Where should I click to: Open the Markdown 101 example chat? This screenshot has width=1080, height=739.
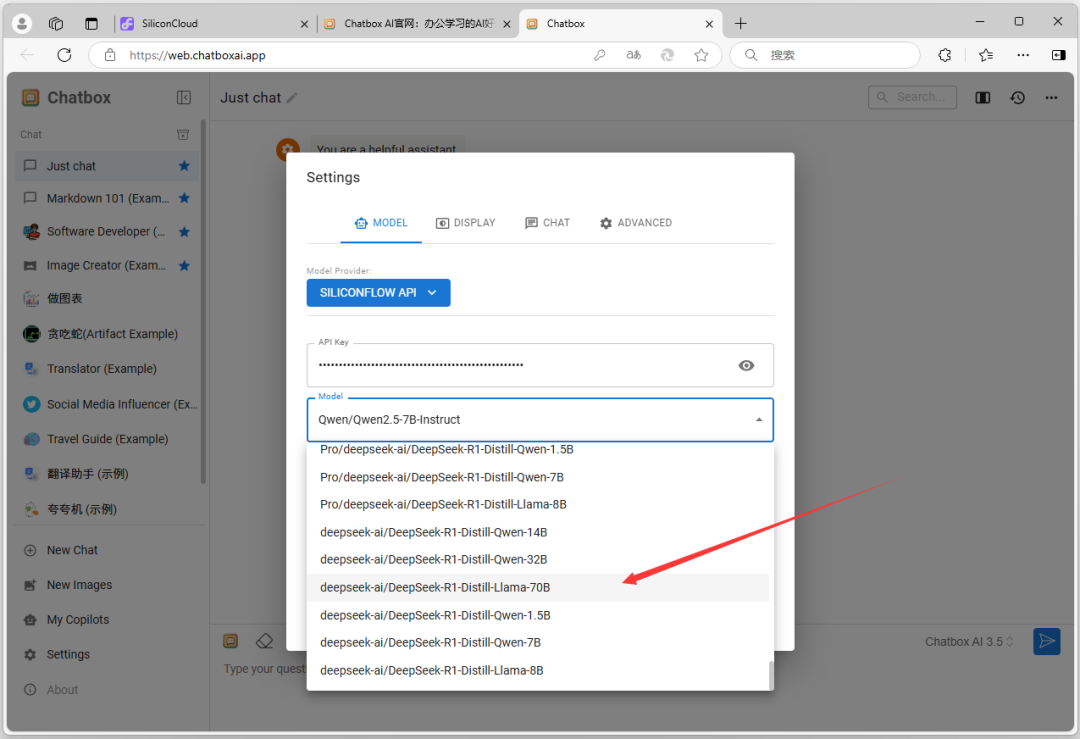pos(107,198)
